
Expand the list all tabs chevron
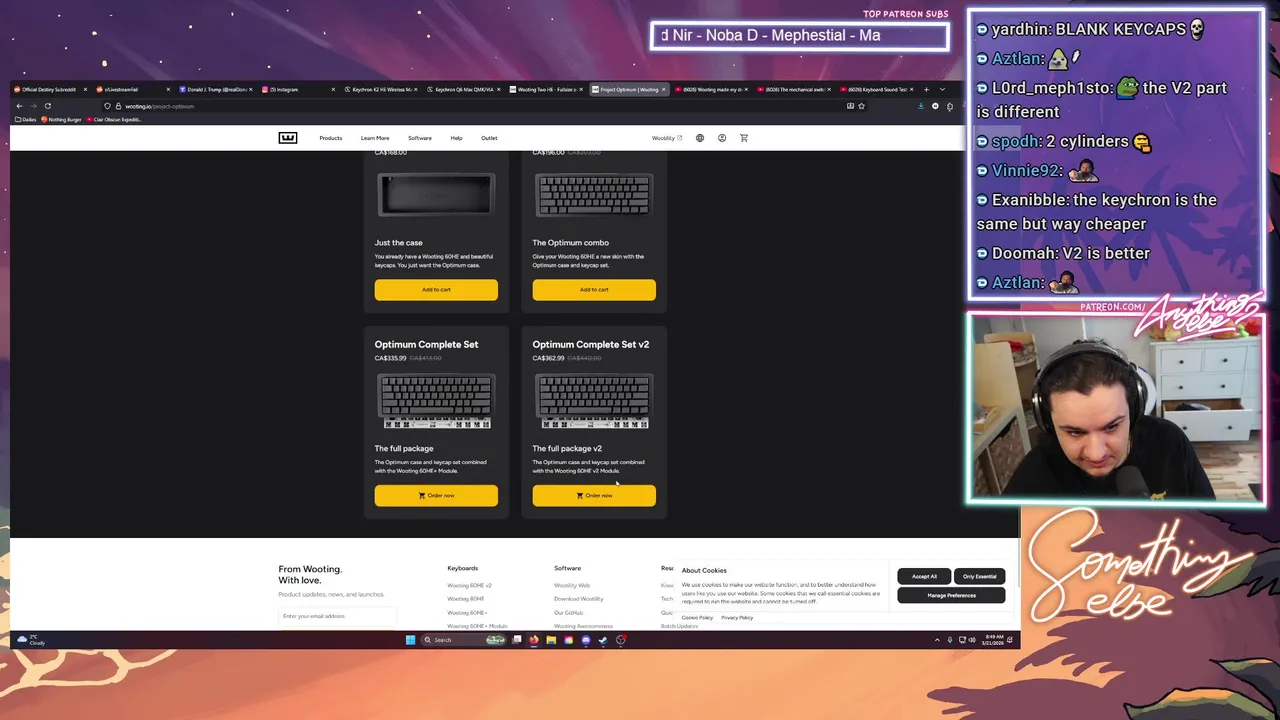pos(942,89)
